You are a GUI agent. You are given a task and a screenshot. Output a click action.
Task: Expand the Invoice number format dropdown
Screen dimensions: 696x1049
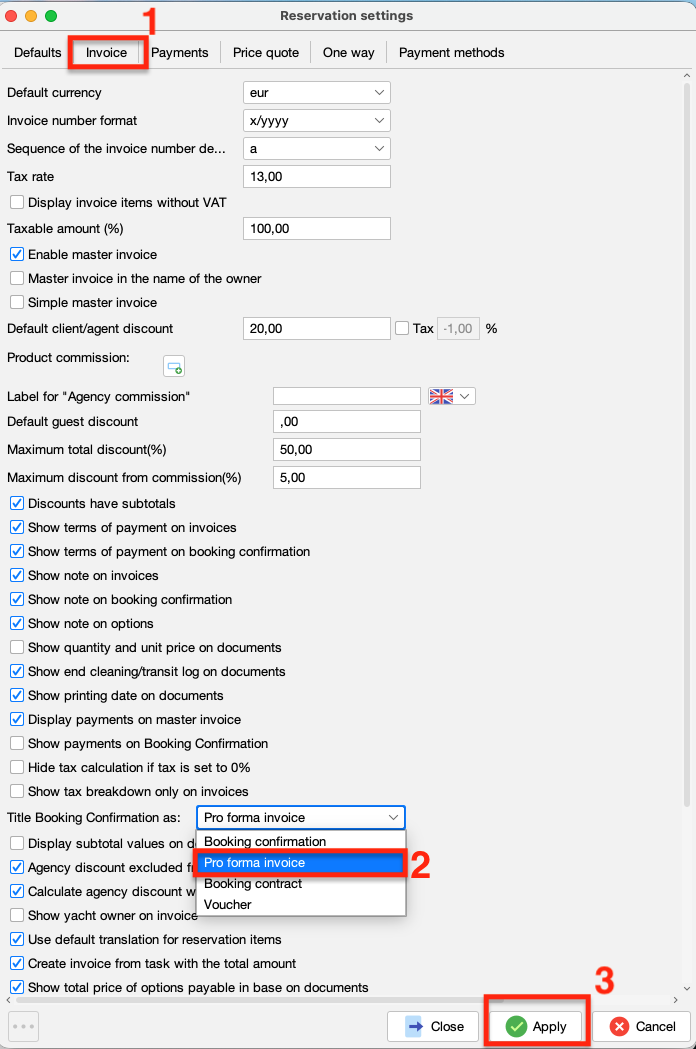coord(317,120)
